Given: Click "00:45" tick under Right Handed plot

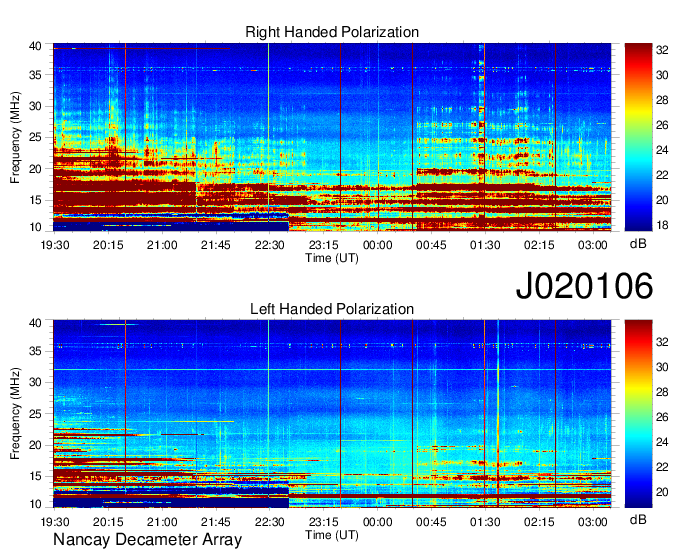Looking at the screenshot, I should click(431, 245).
